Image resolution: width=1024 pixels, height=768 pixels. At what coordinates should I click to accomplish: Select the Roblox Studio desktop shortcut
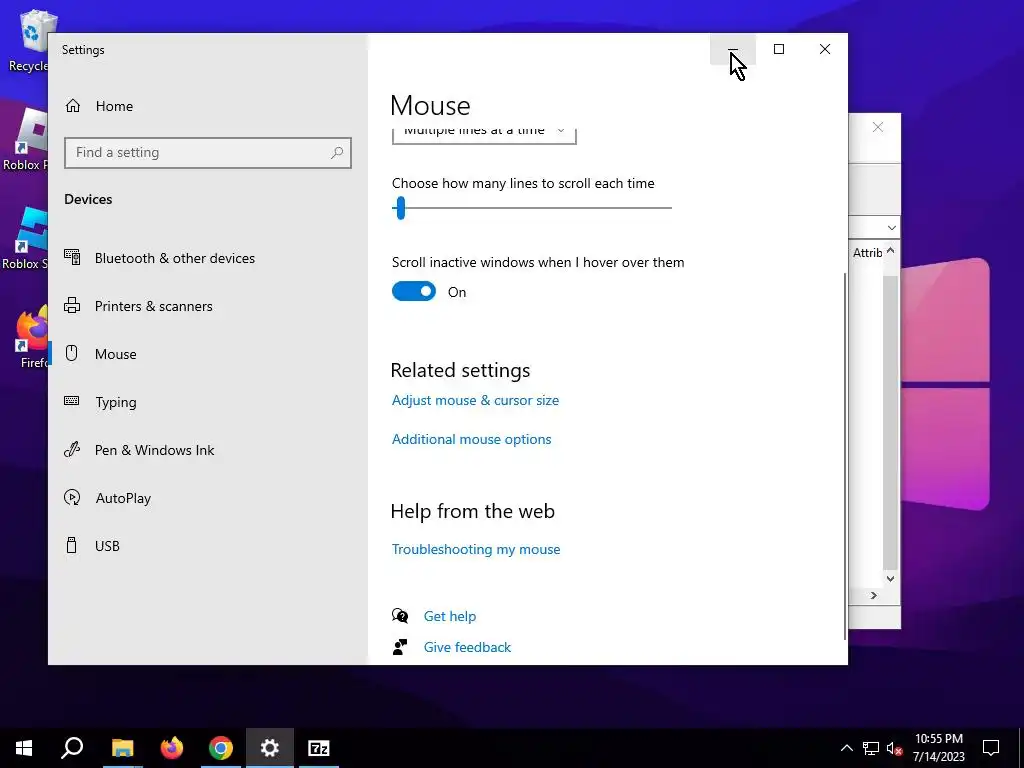25,238
